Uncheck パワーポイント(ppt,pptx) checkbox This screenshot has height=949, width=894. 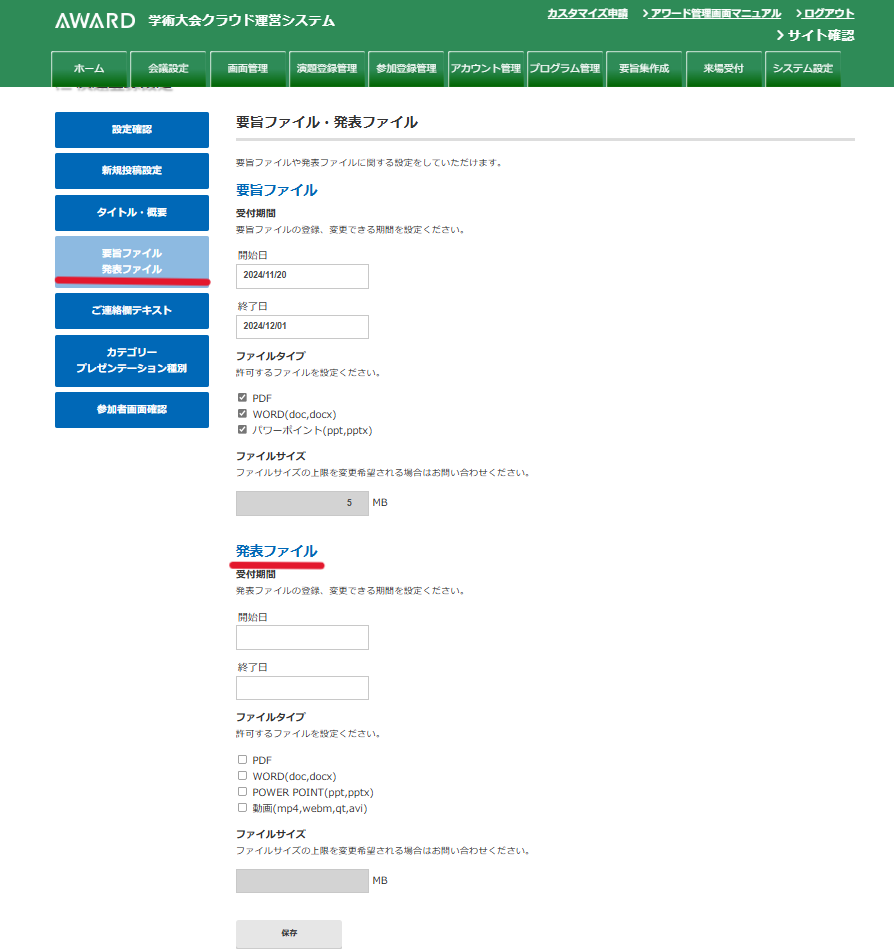(242, 430)
